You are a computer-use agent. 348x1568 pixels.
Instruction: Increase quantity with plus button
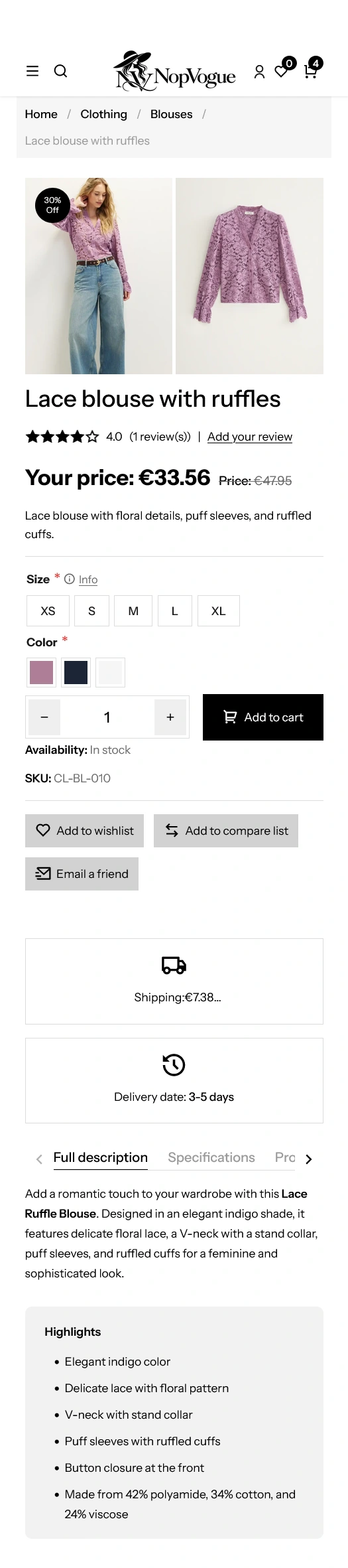170,717
